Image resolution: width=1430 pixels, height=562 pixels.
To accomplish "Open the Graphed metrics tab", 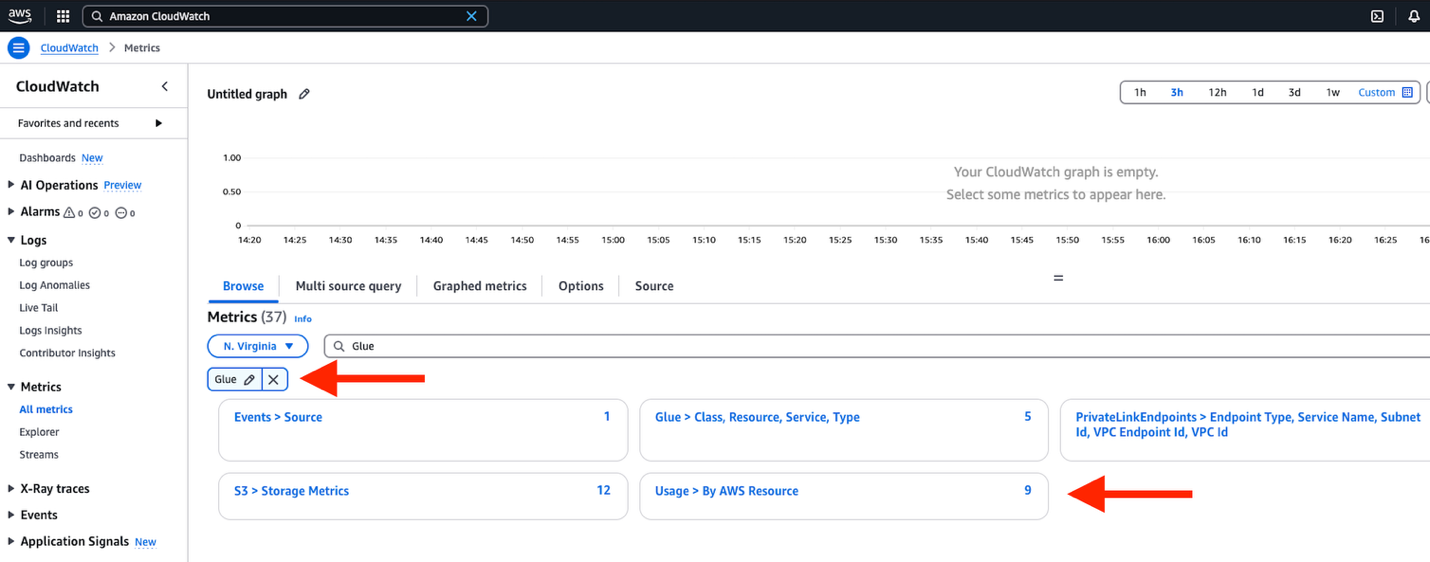I will (480, 286).
